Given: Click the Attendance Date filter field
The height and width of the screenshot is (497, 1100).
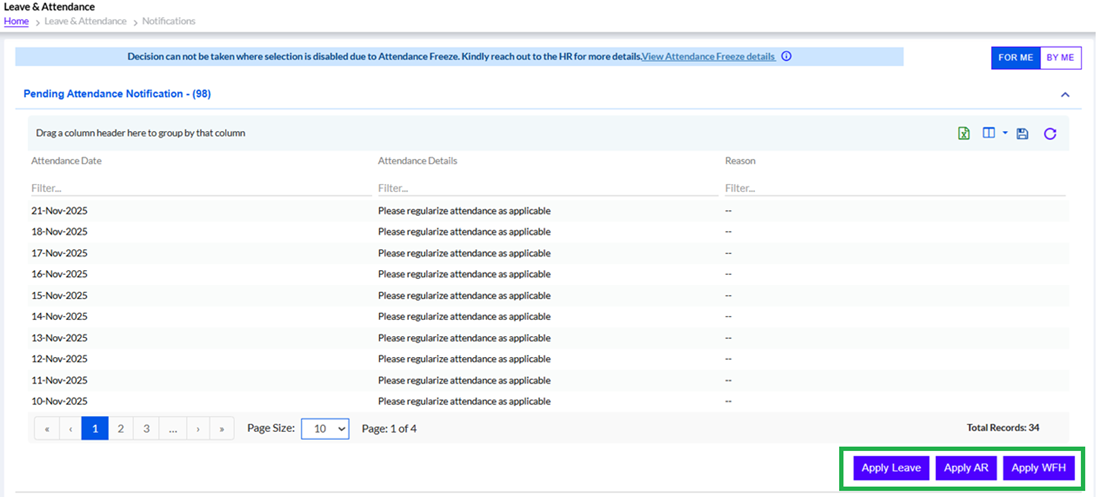Looking at the screenshot, I should coord(200,188).
